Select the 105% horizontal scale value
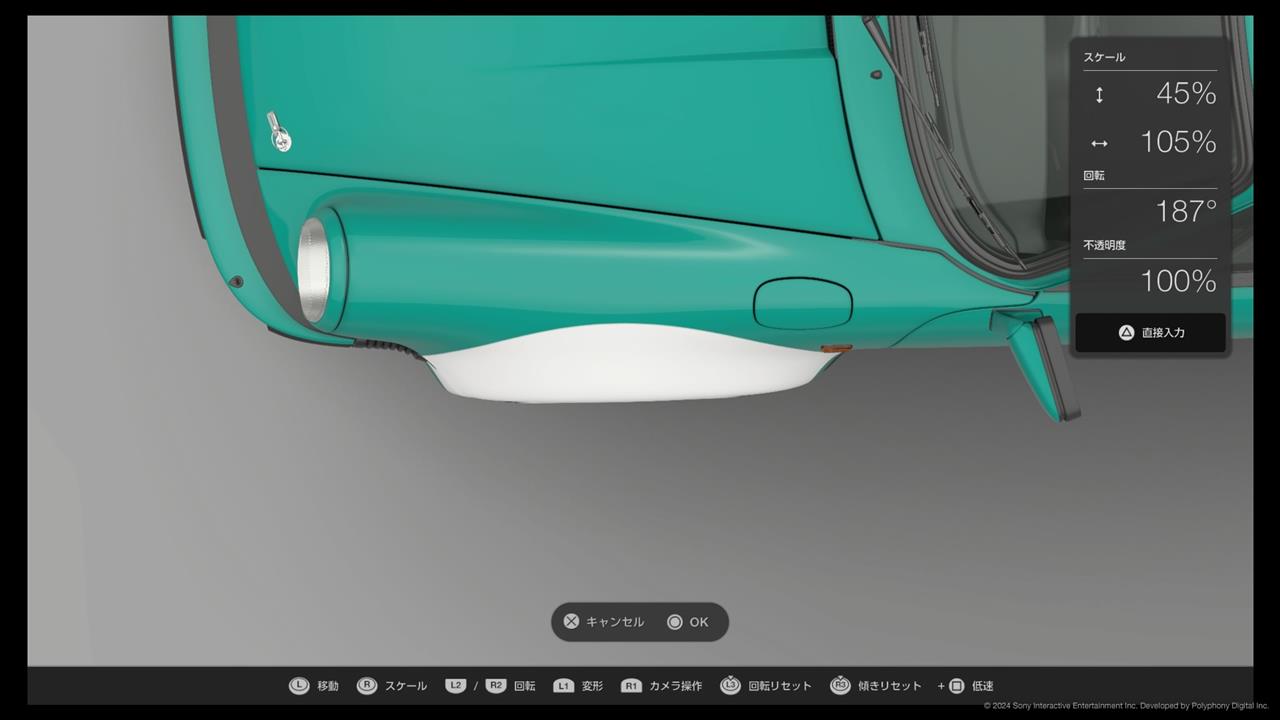This screenshot has height=720, width=1280. pyautogui.click(x=1179, y=142)
